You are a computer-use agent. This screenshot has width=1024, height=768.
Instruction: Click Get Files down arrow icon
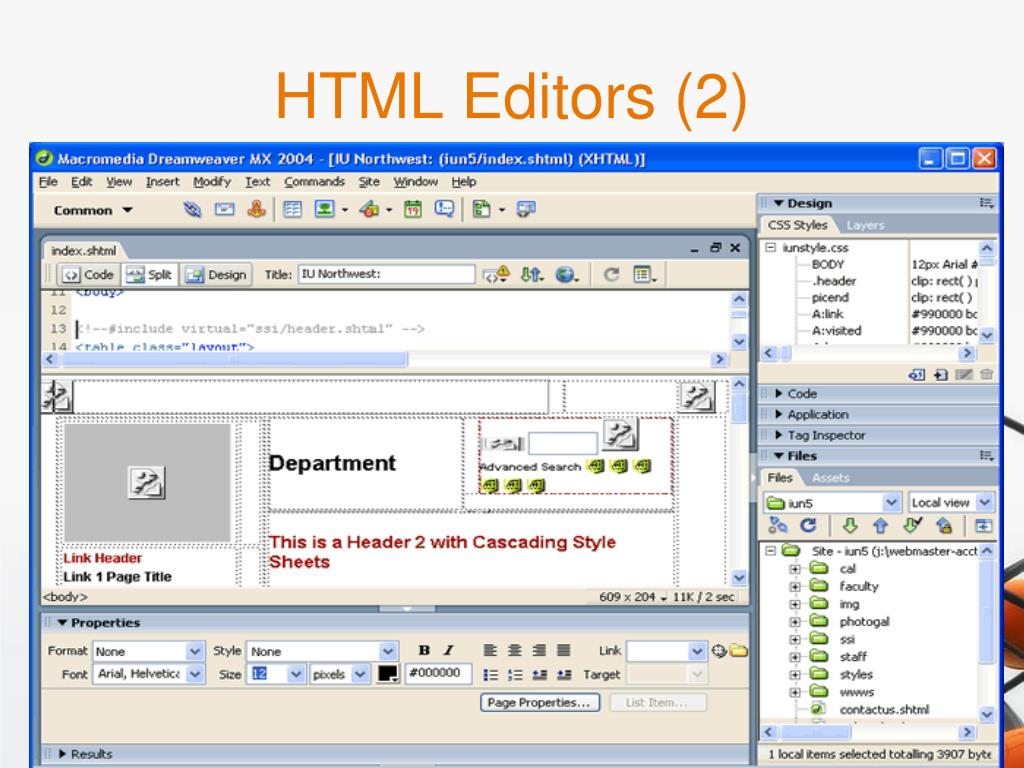click(850, 525)
